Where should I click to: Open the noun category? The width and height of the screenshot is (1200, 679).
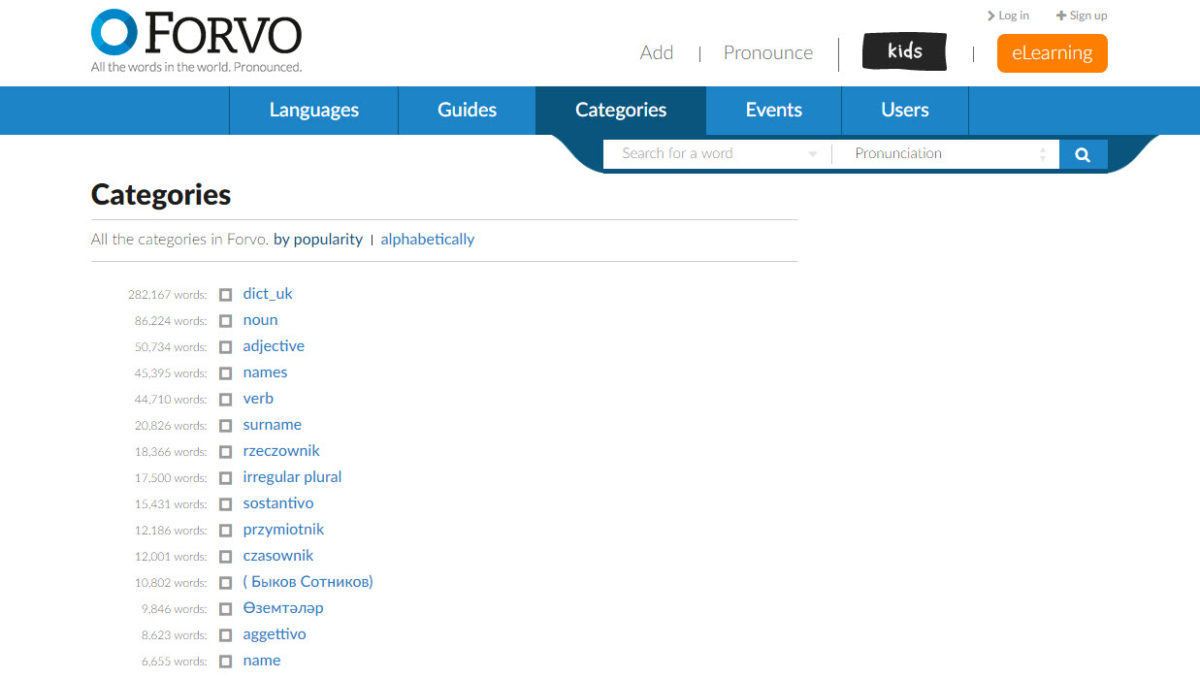(260, 320)
